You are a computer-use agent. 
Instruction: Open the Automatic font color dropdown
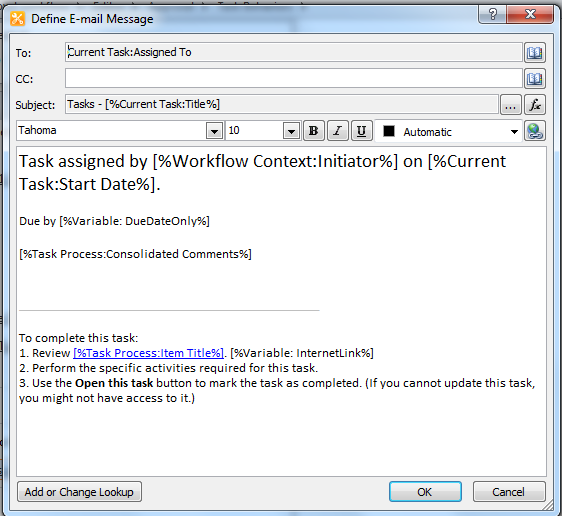click(x=514, y=132)
